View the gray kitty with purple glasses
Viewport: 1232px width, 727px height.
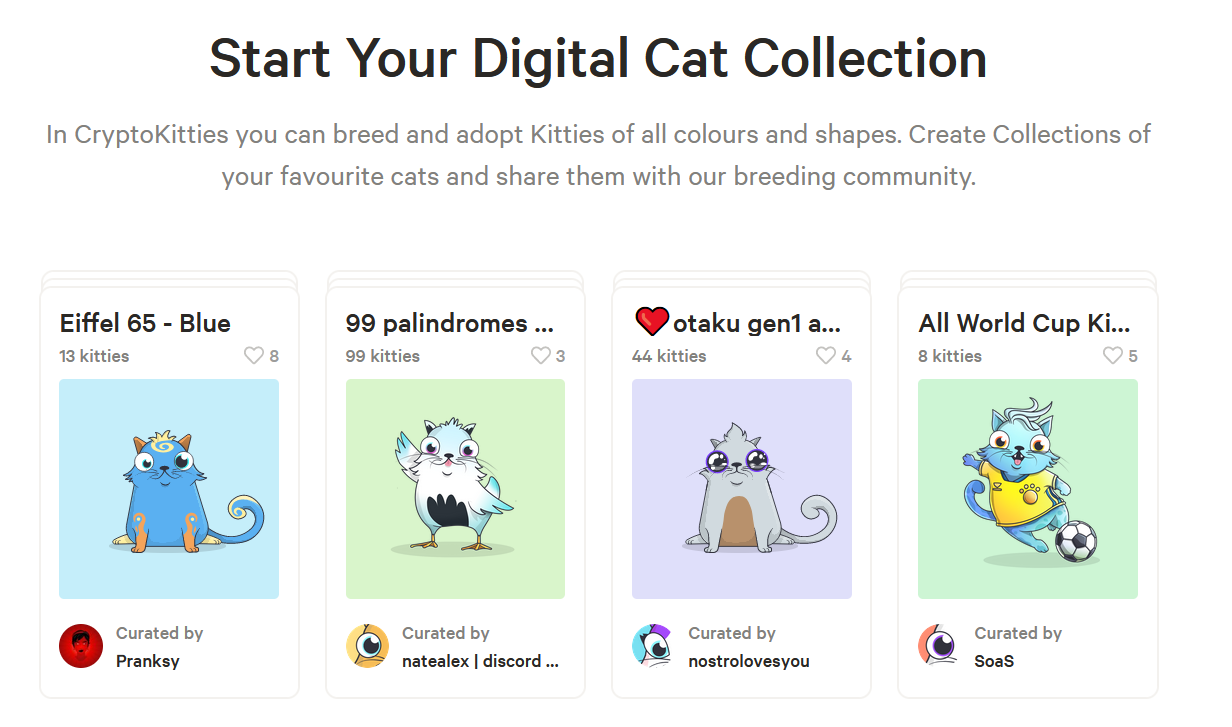(741, 489)
